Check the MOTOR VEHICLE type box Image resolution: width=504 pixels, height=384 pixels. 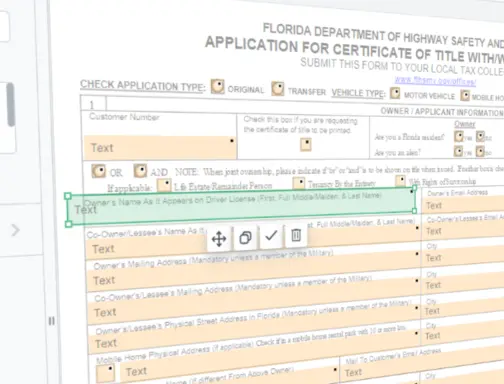coord(395,93)
